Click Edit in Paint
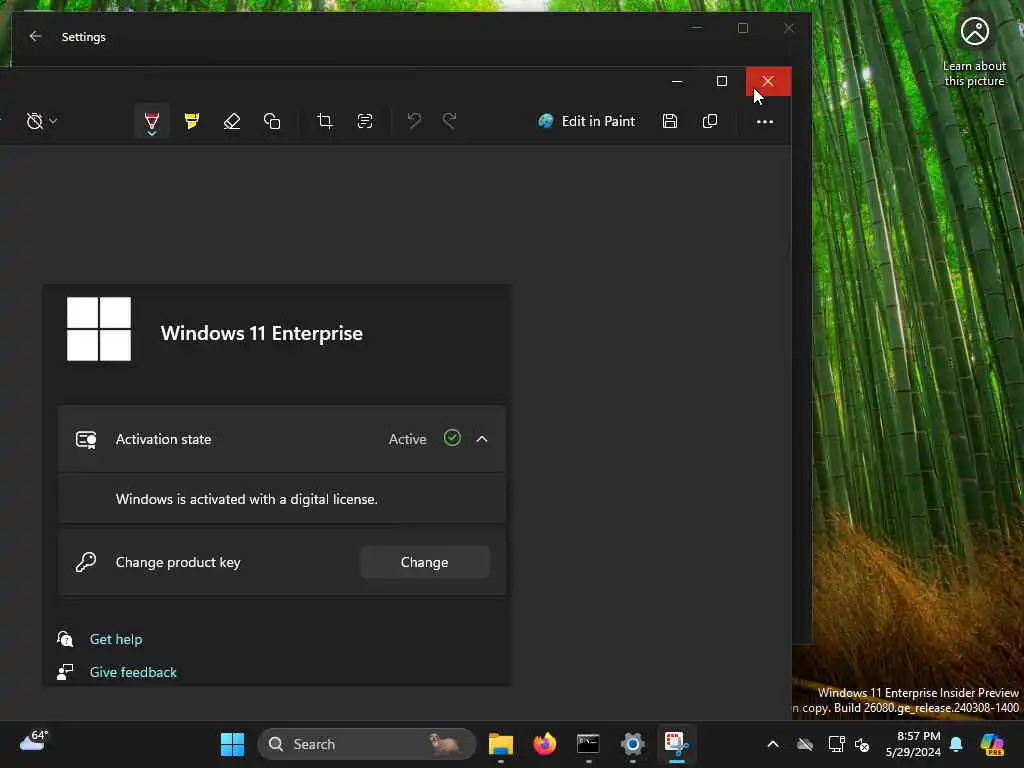 click(x=586, y=121)
